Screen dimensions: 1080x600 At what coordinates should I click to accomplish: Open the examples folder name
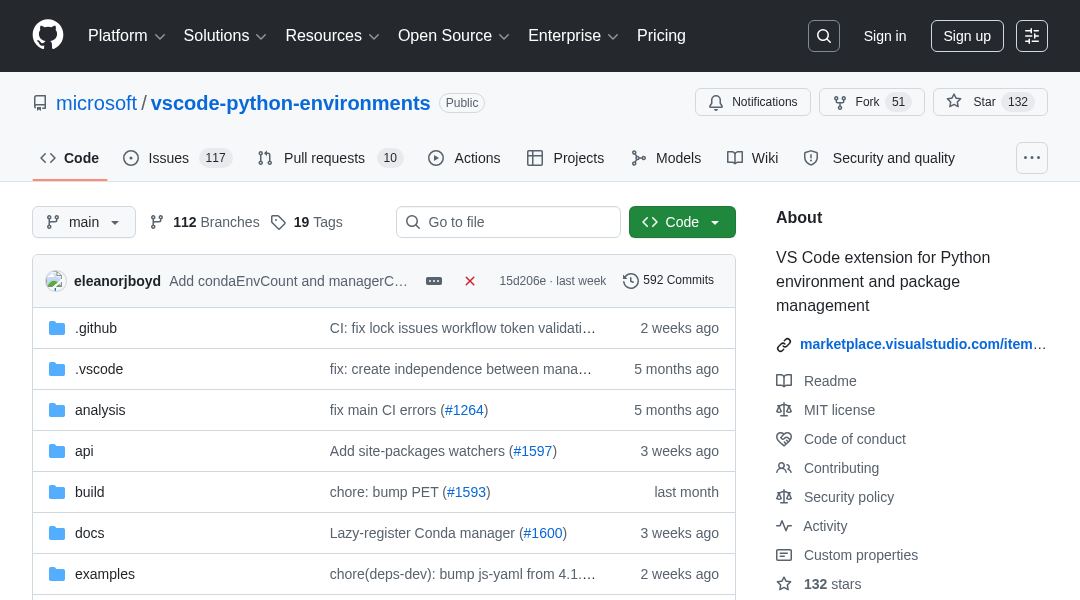pos(105,574)
